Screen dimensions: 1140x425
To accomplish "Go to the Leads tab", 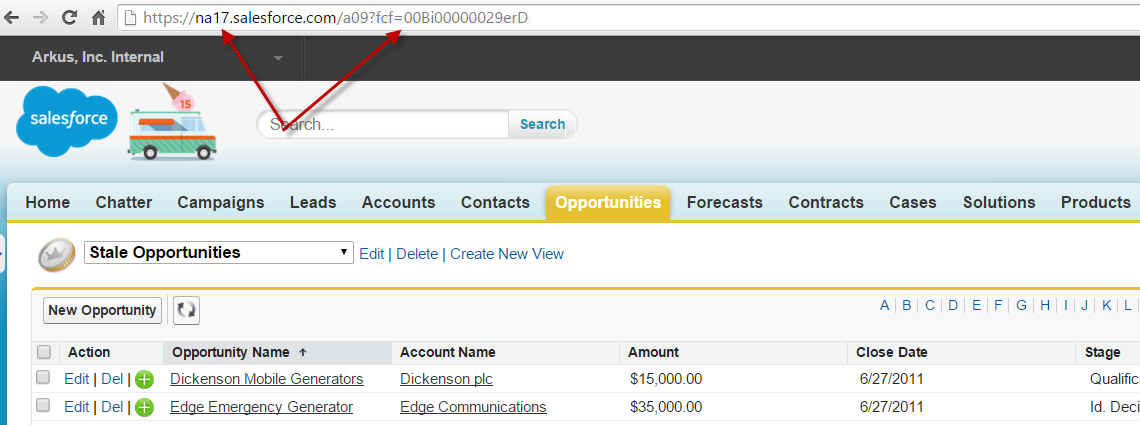I will point(313,202).
